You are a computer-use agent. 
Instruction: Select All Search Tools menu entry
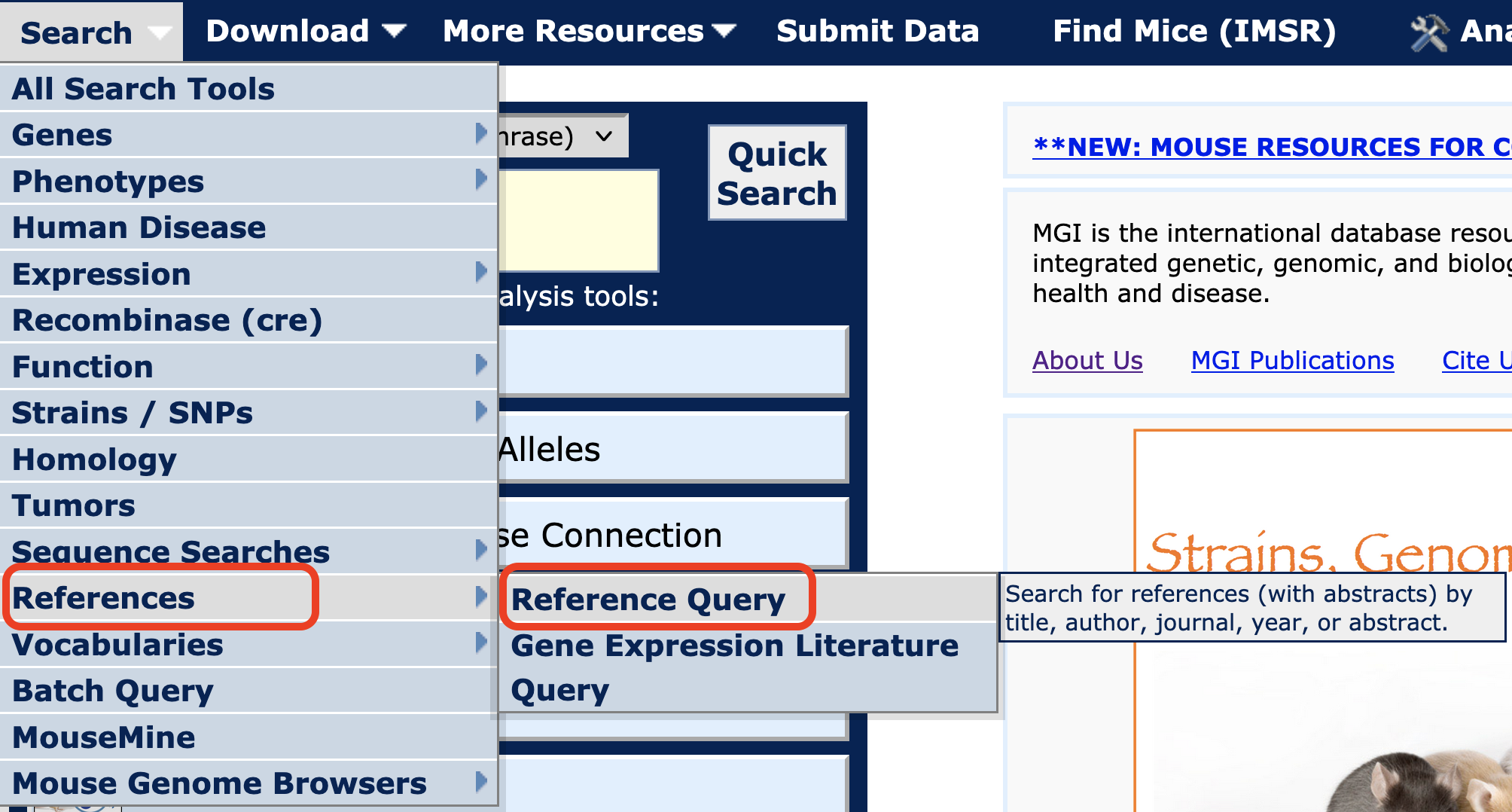(x=143, y=89)
